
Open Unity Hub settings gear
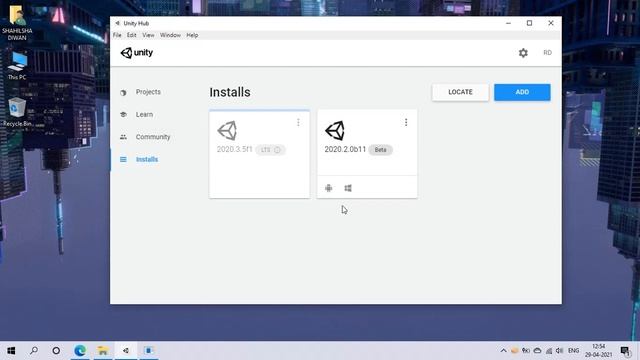point(523,53)
